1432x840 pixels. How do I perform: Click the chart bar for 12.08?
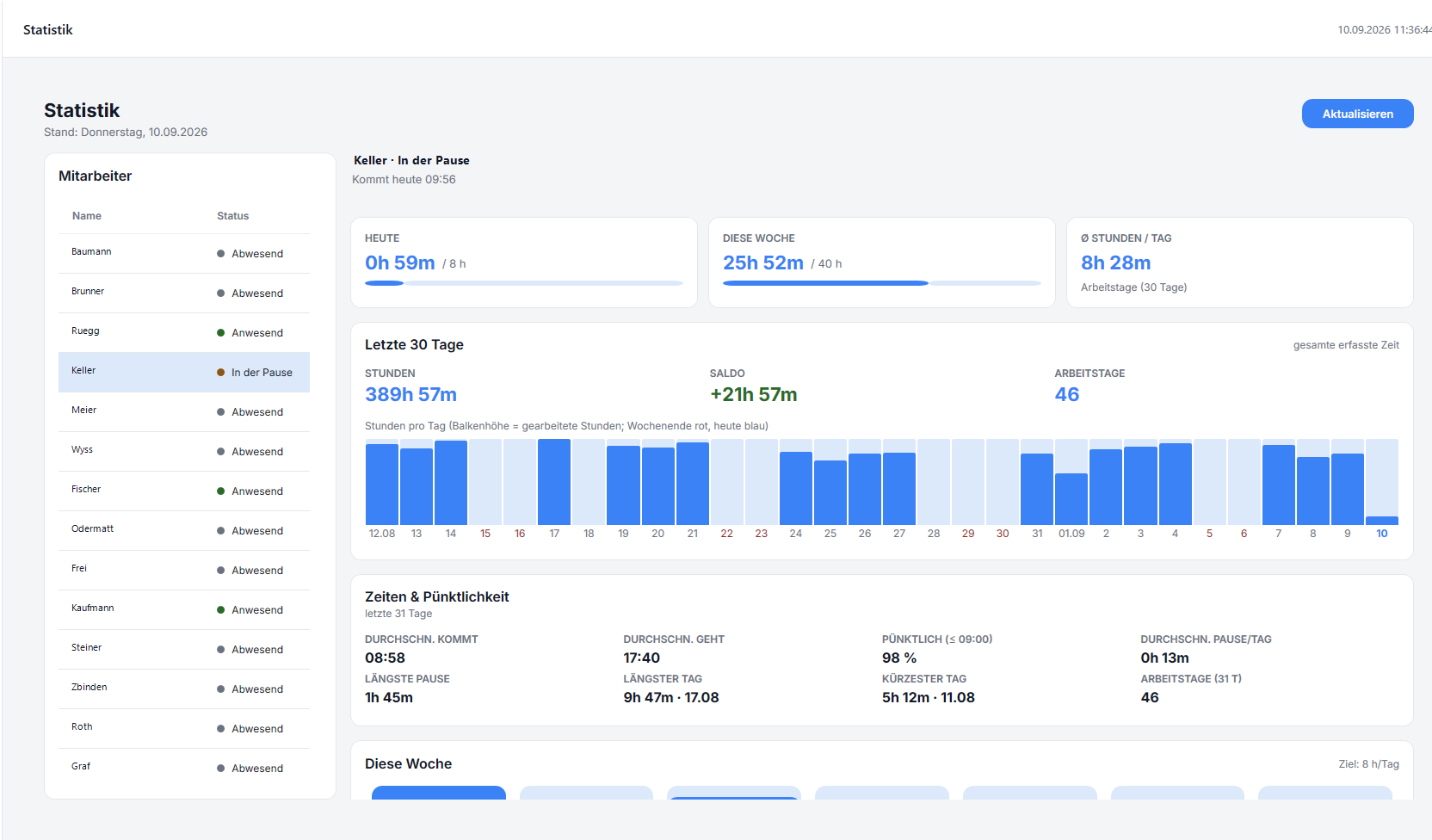coord(382,485)
